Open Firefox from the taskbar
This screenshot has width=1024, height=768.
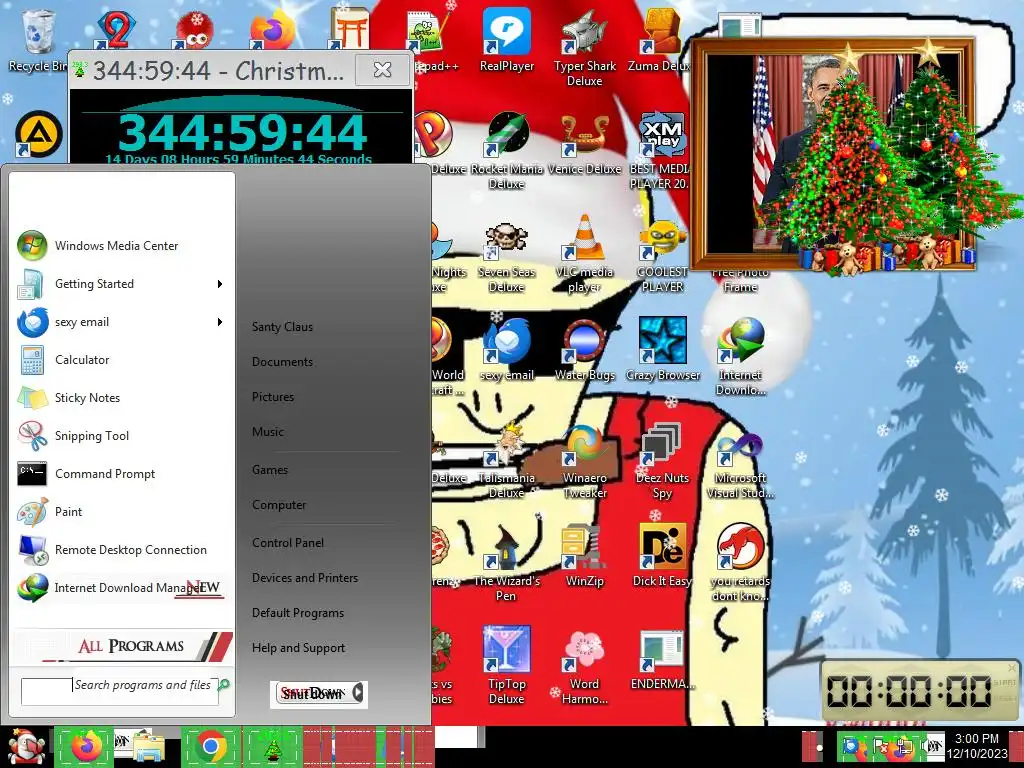[86, 746]
